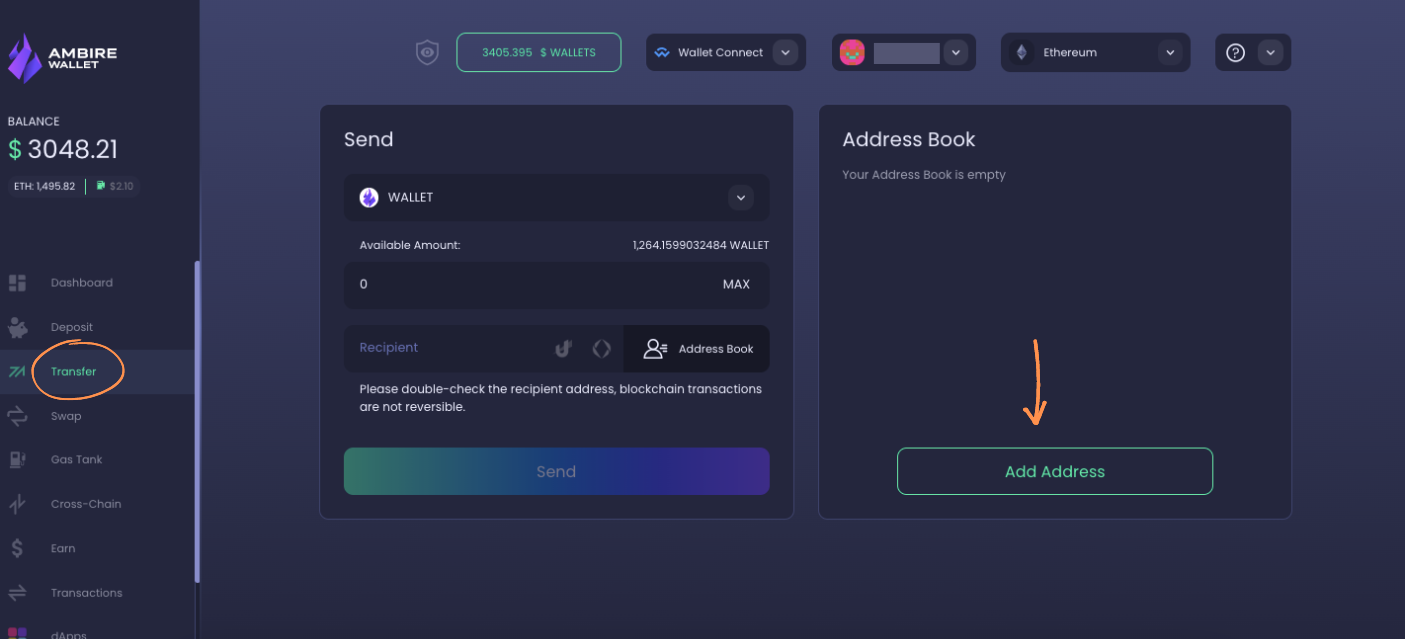The width and height of the screenshot is (1405, 639).
Task: Open the Earn section
Action: pyautogui.click(x=63, y=548)
